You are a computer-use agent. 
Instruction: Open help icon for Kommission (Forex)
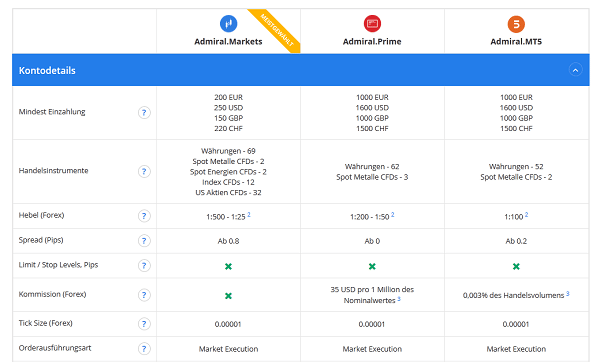(x=144, y=295)
